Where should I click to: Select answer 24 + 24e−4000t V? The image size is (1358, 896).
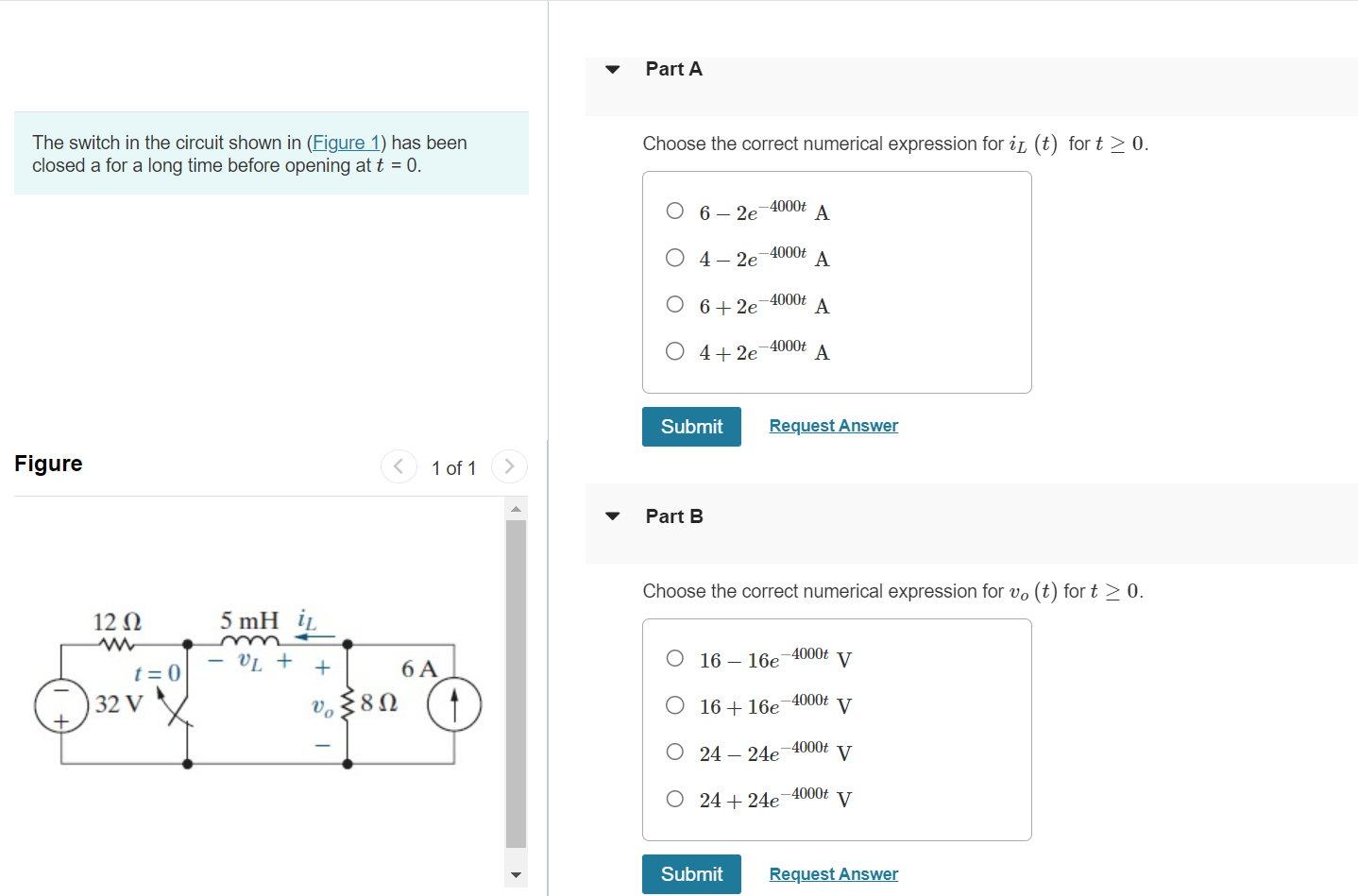(674, 798)
